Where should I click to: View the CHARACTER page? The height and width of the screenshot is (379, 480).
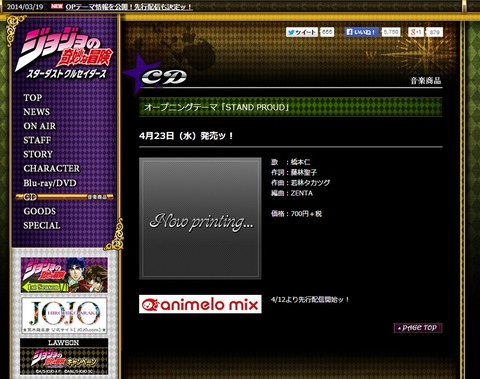click(52, 168)
